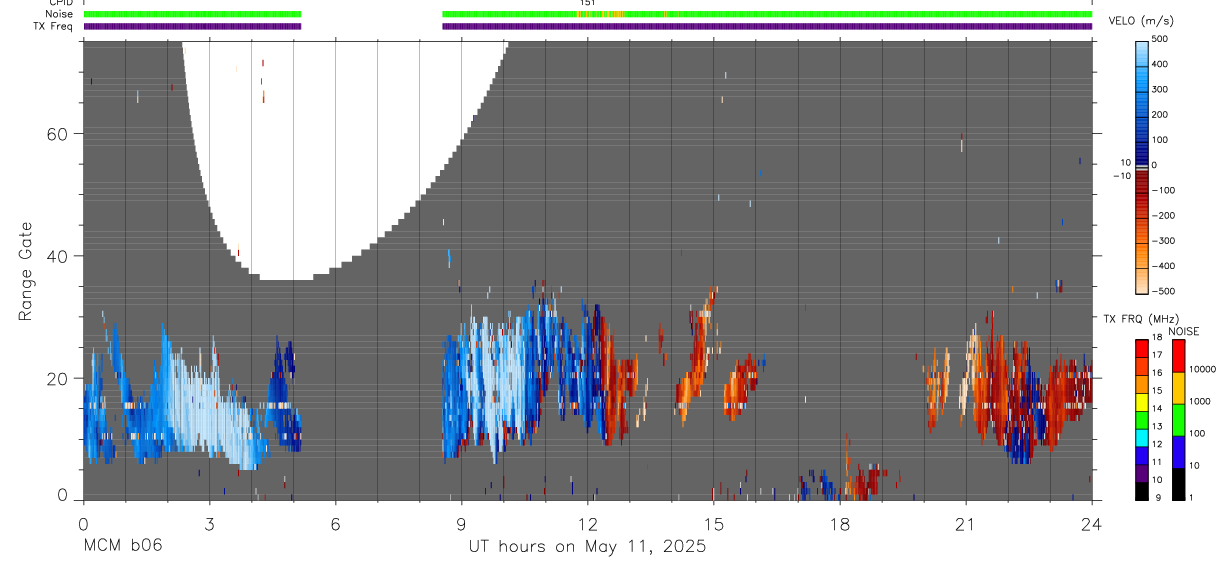Click the "-10" threshold label beside velocity colorbar
The image size is (1228, 567).
click(1121, 176)
